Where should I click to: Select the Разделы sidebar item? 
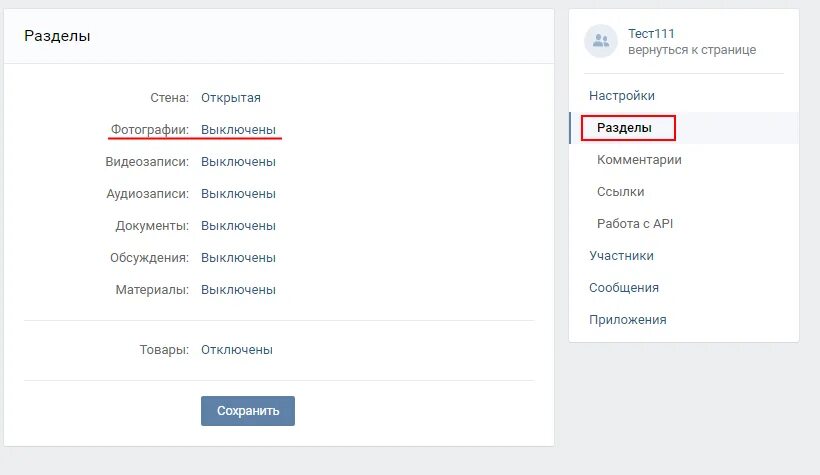click(x=624, y=128)
